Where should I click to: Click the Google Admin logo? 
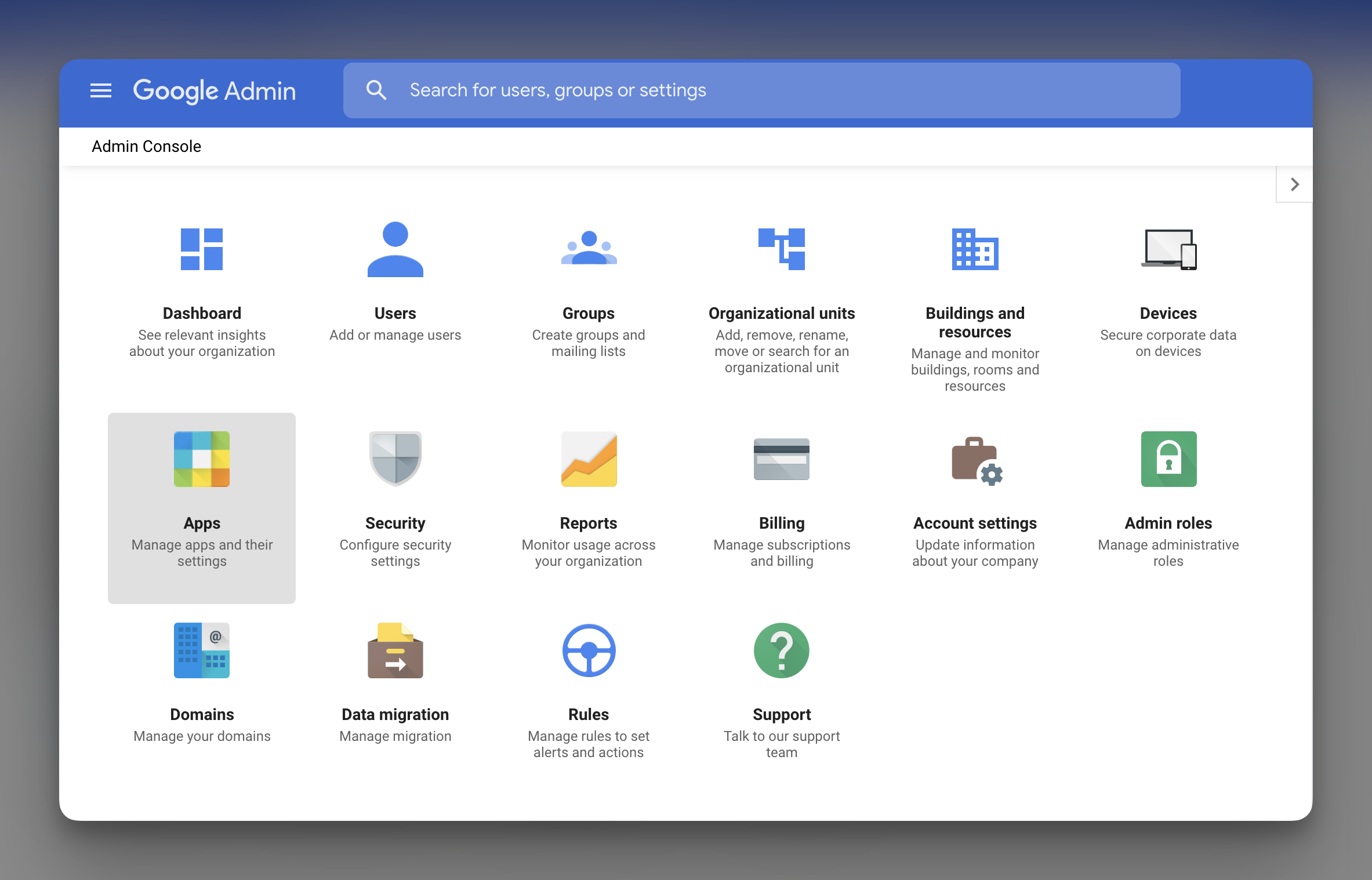click(x=215, y=90)
